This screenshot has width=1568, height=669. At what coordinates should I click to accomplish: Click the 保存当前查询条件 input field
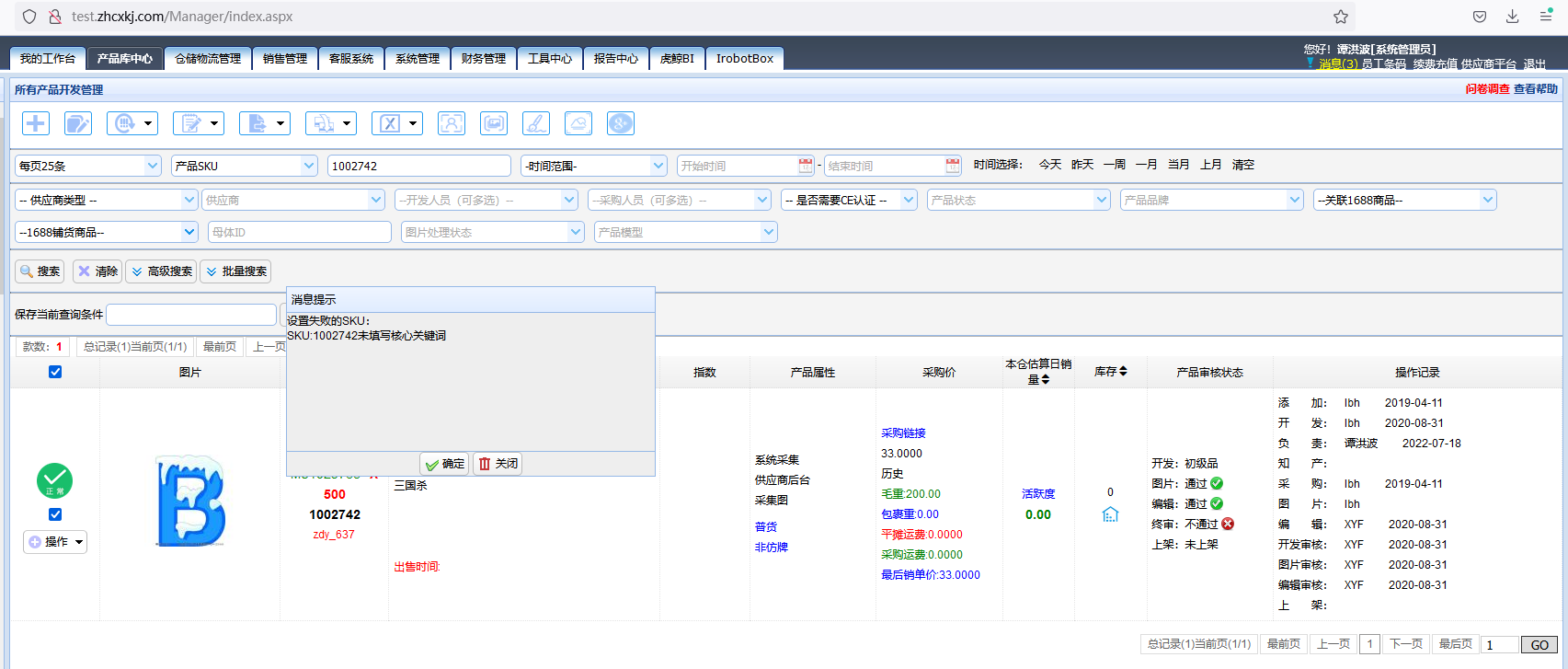tap(191, 315)
